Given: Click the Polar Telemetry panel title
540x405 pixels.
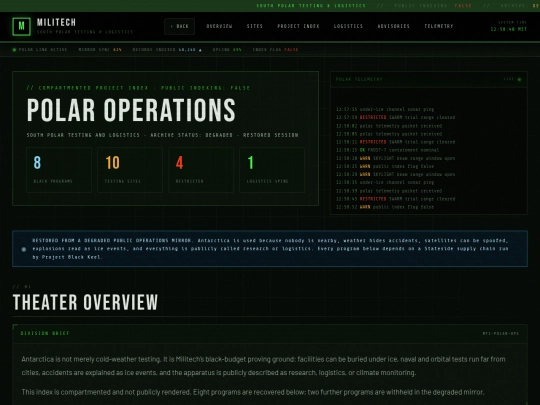Looking at the screenshot, I should click(x=359, y=79).
